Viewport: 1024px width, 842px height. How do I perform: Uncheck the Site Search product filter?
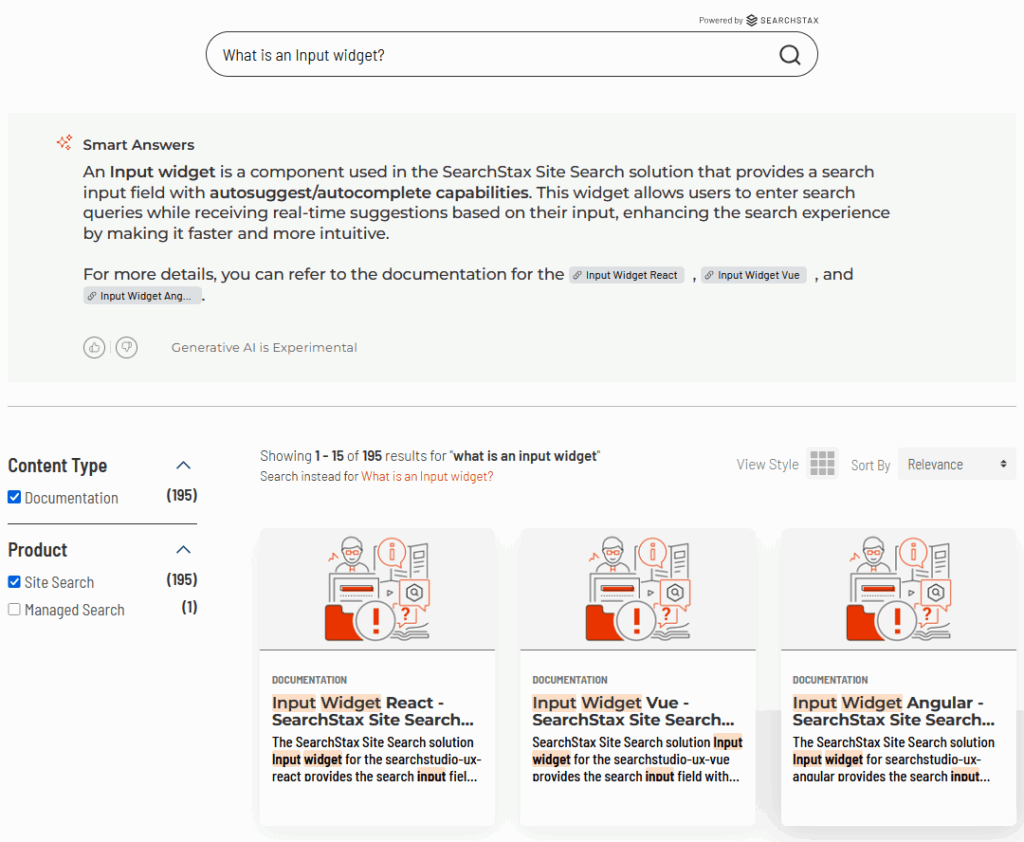tap(14, 581)
